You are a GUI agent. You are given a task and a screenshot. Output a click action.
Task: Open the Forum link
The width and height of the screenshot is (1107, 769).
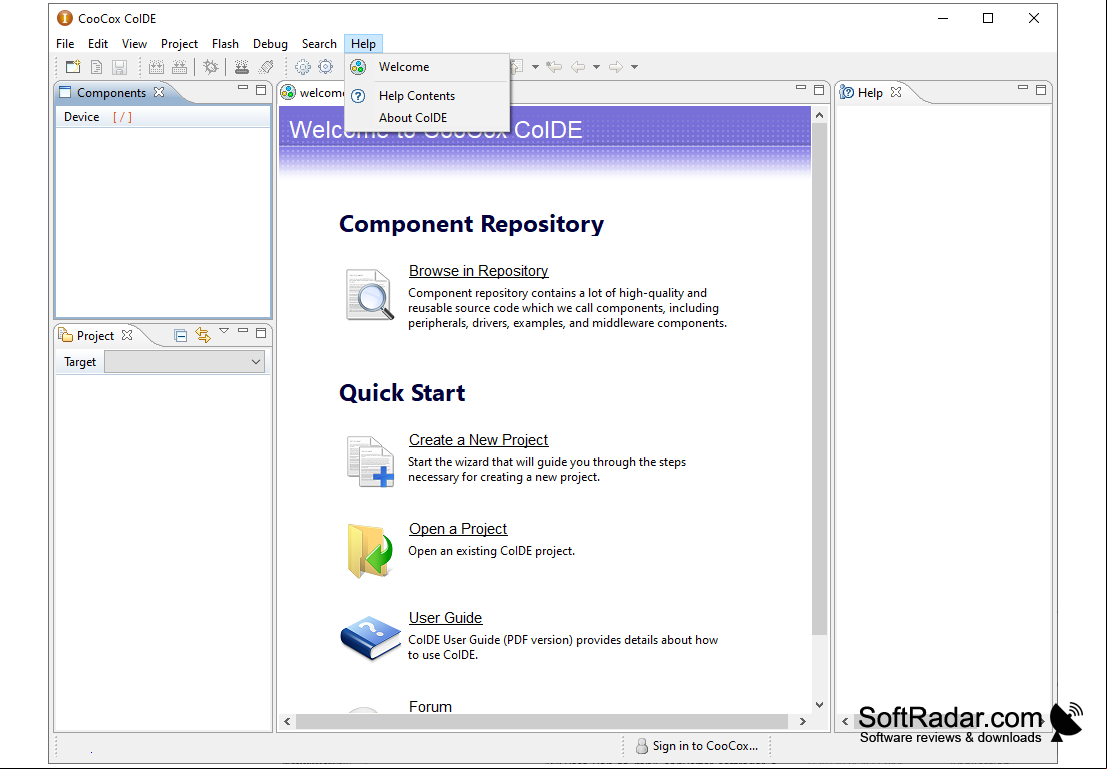[430, 706]
